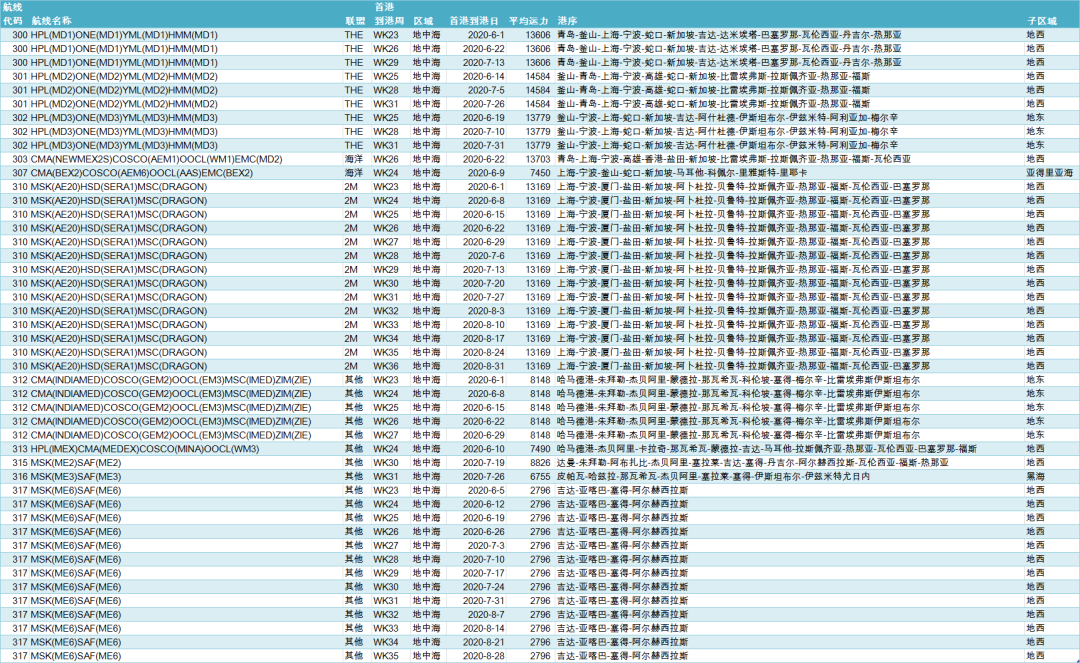Click route name MSK(ME3)SAF(ME3)

coord(76,476)
